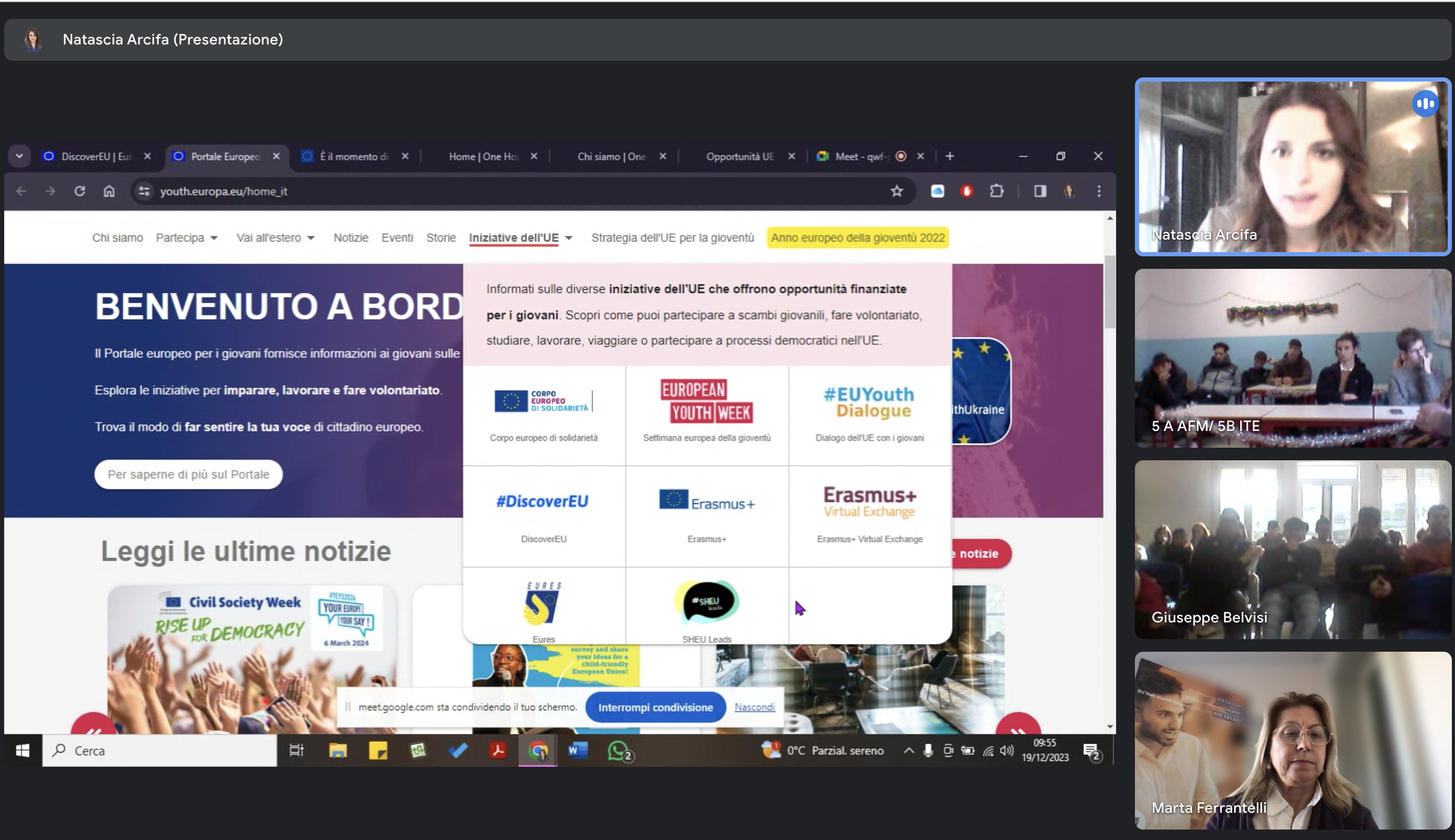
Task: Open Erasmus+ Virtual Exchange tile
Action: pyautogui.click(x=870, y=516)
